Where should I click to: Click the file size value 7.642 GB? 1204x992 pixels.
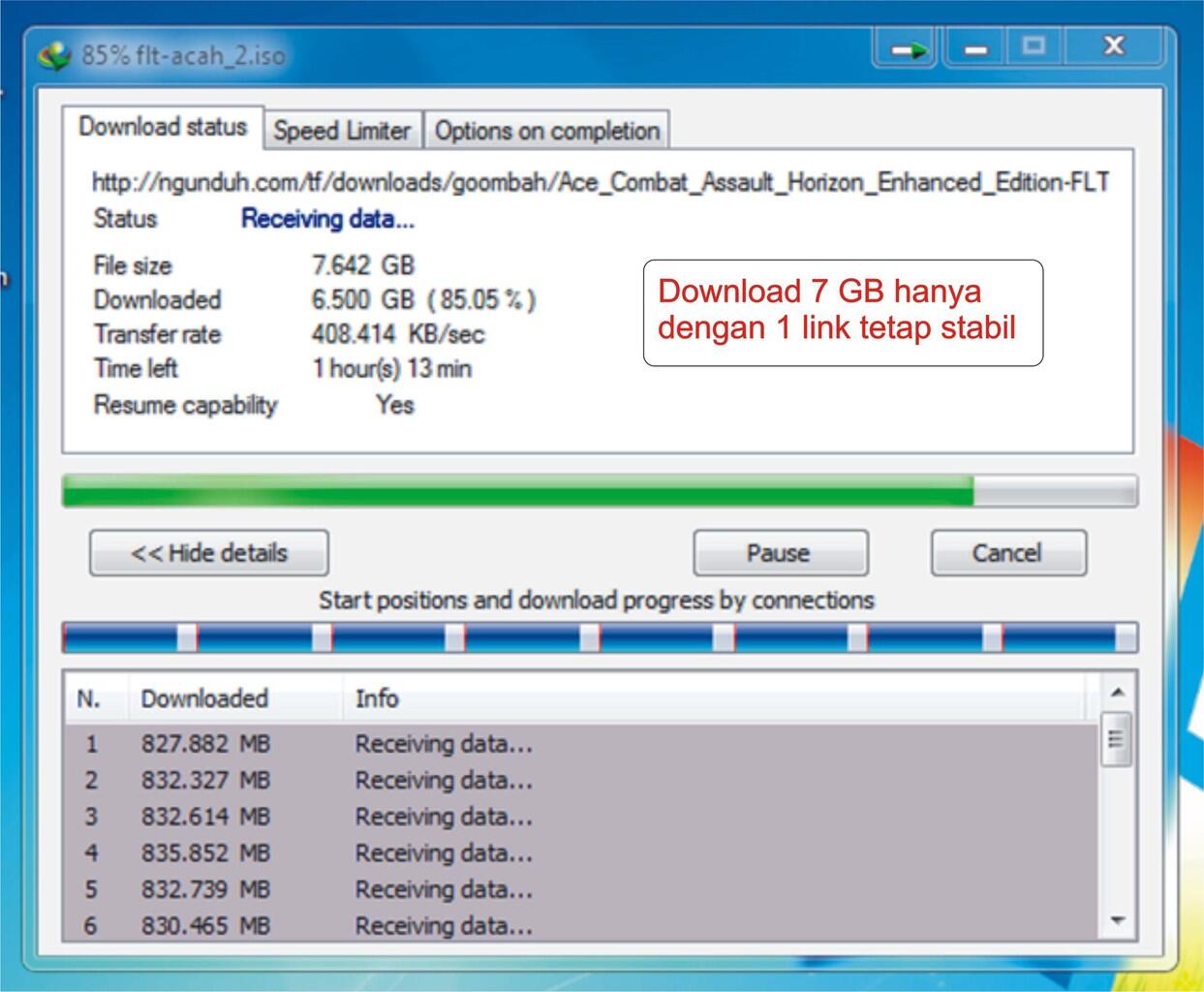(x=362, y=265)
